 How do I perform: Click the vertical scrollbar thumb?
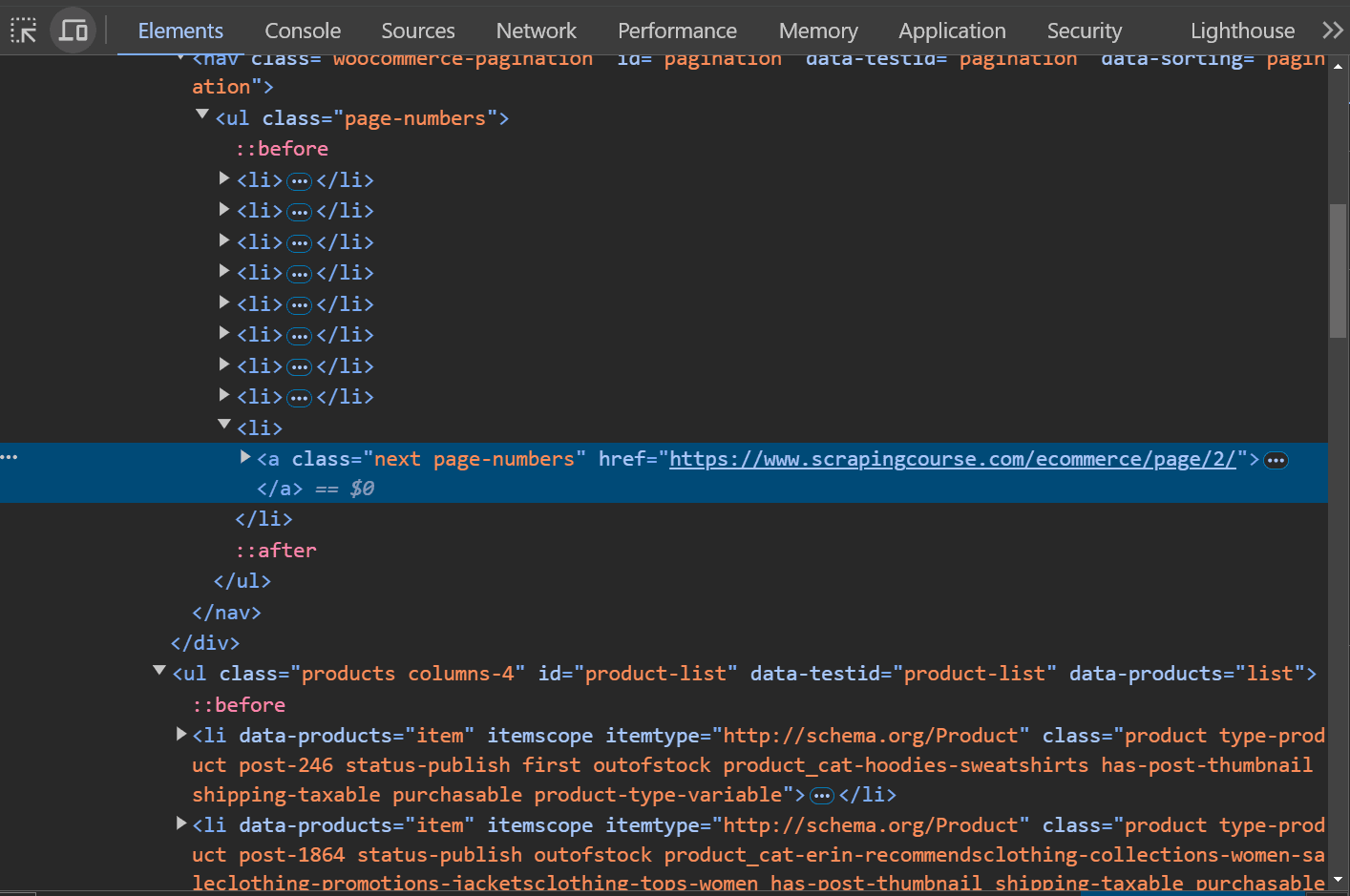(1339, 271)
